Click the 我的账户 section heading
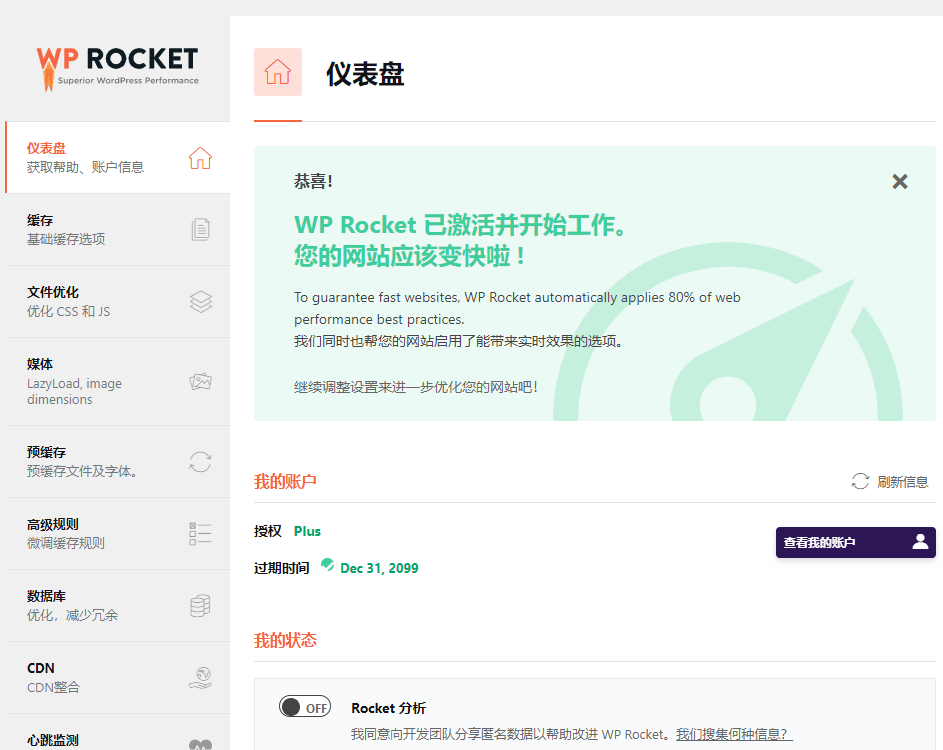This screenshot has width=943, height=750. point(285,482)
